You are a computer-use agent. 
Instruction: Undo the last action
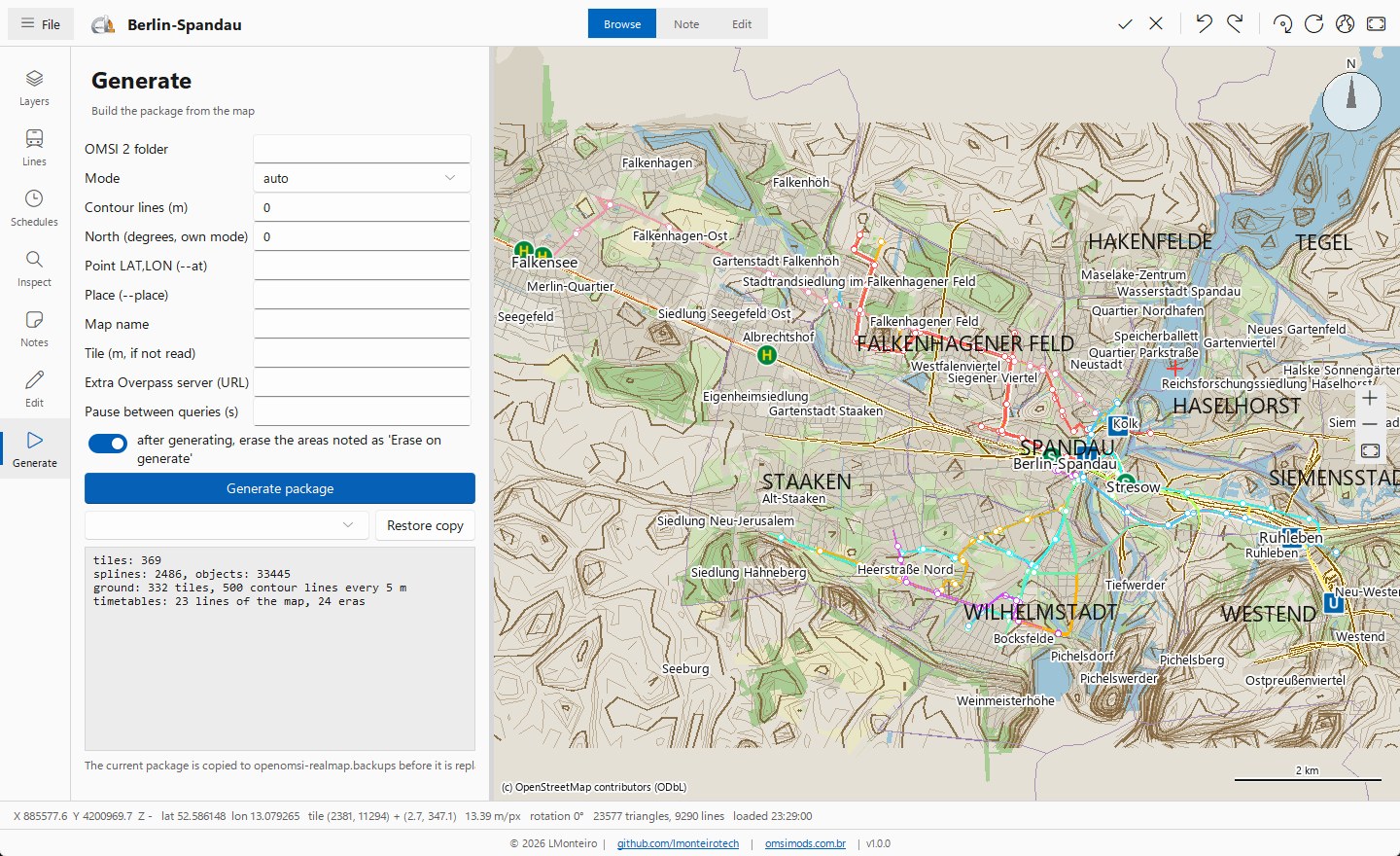pyautogui.click(x=1204, y=24)
